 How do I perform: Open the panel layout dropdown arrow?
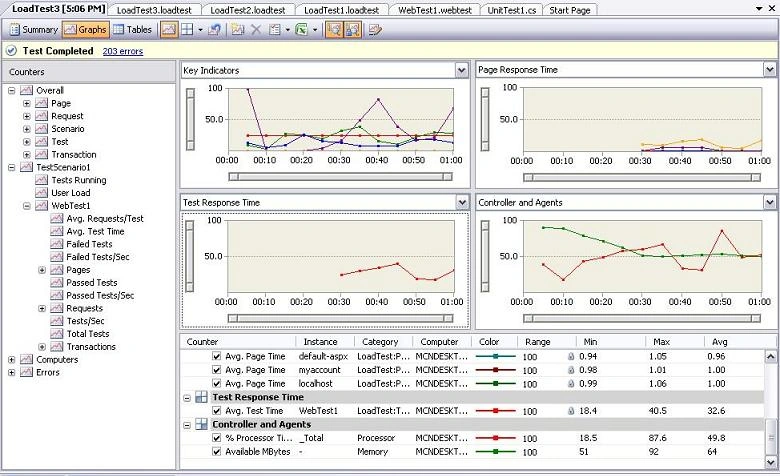(x=200, y=30)
